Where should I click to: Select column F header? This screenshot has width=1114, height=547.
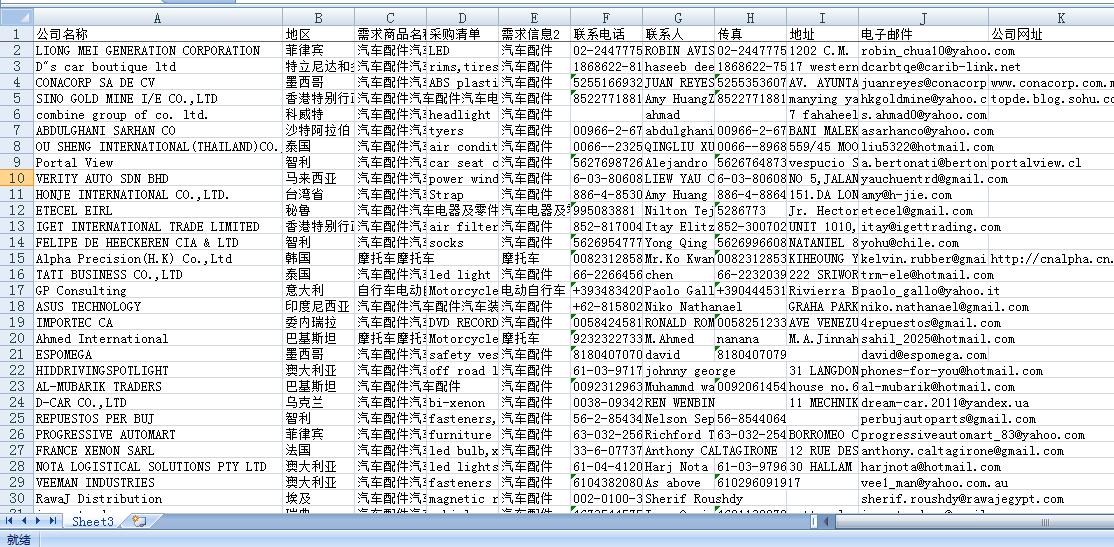pos(607,18)
